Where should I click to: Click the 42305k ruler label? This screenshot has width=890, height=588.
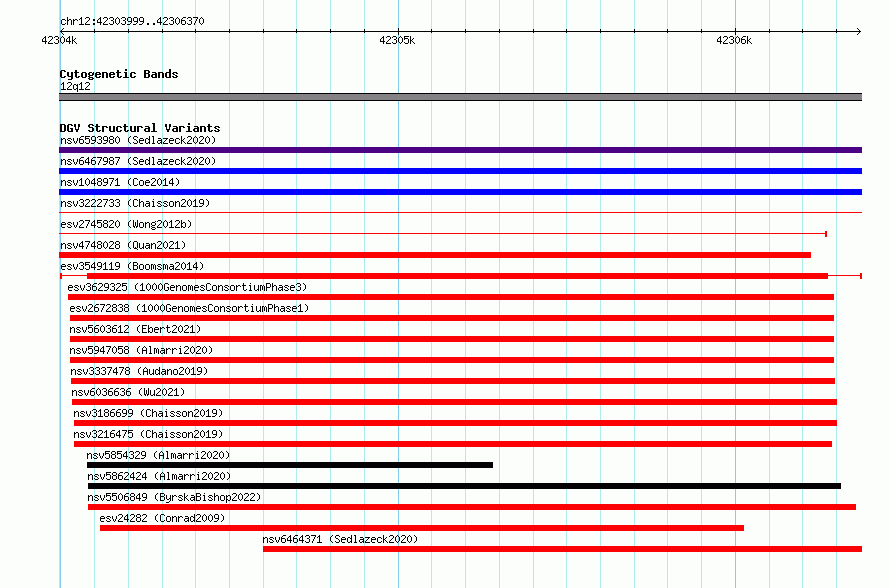pos(397,40)
